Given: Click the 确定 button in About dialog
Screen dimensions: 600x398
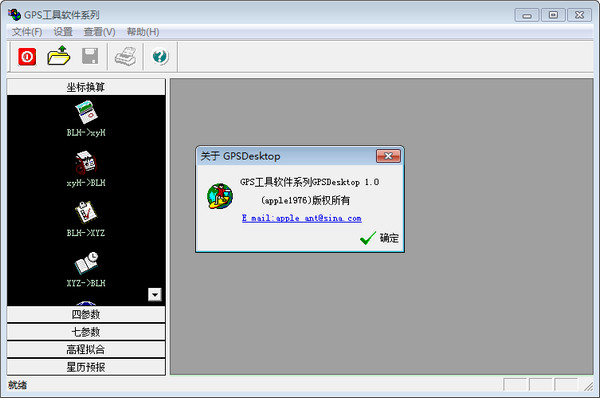Looking at the screenshot, I should 379,238.
